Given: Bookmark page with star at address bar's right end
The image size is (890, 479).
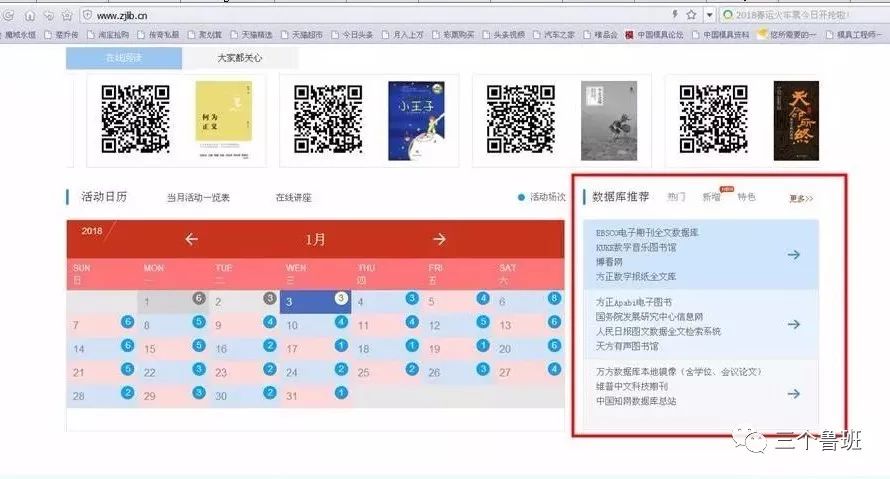Looking at the screenshot, I should pyautogui.click(x=691, y=15).
